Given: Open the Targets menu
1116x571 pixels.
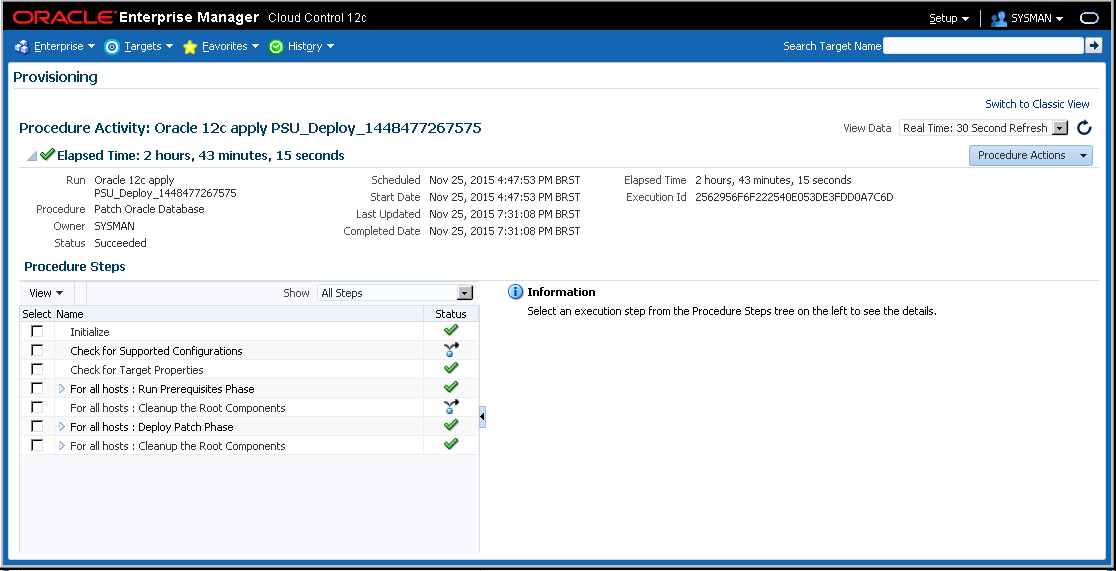Looking at the screenshot, I should pos(149,46).
